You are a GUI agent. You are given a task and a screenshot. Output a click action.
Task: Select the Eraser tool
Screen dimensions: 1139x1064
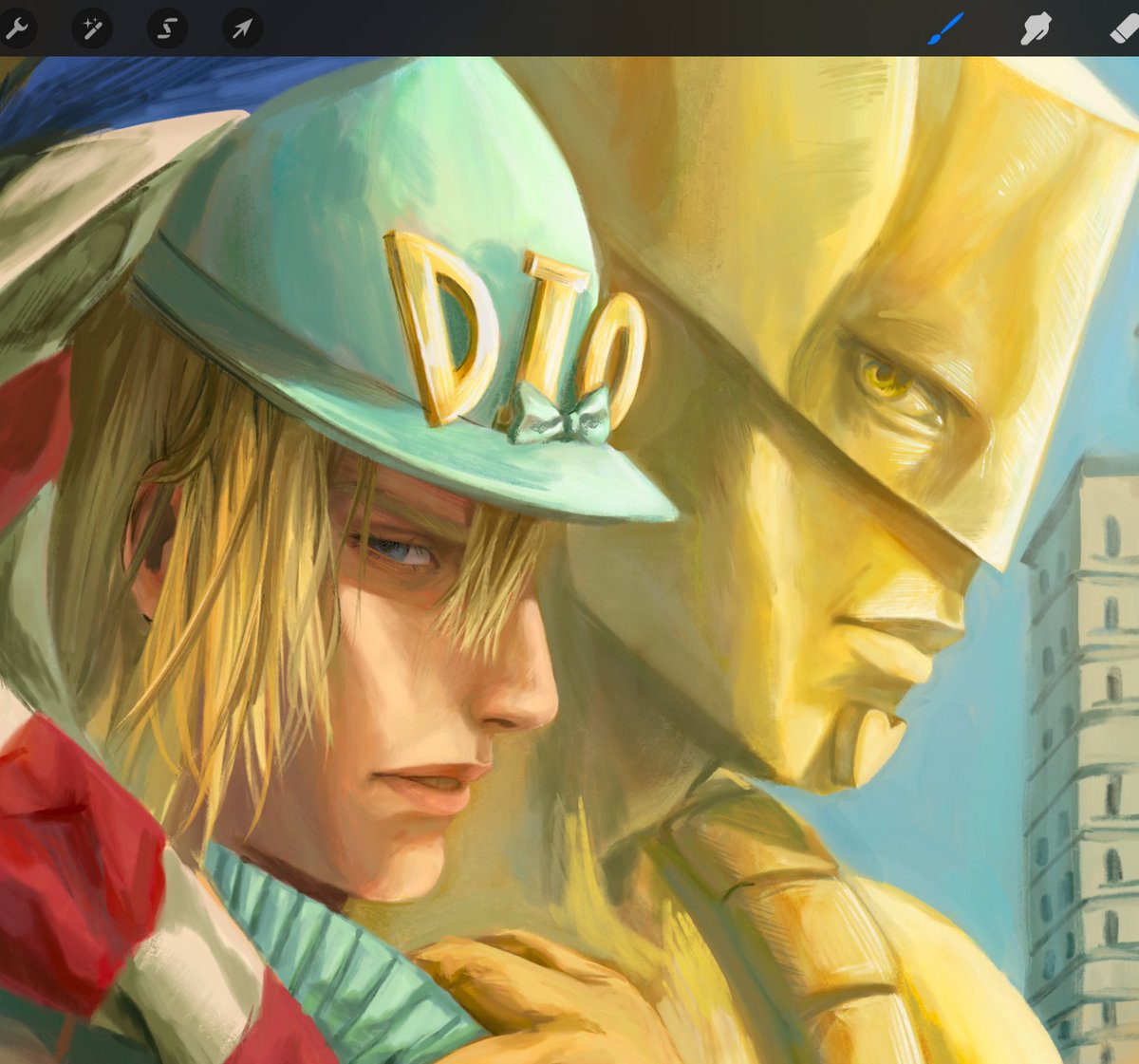click(x=1124, y=29)
